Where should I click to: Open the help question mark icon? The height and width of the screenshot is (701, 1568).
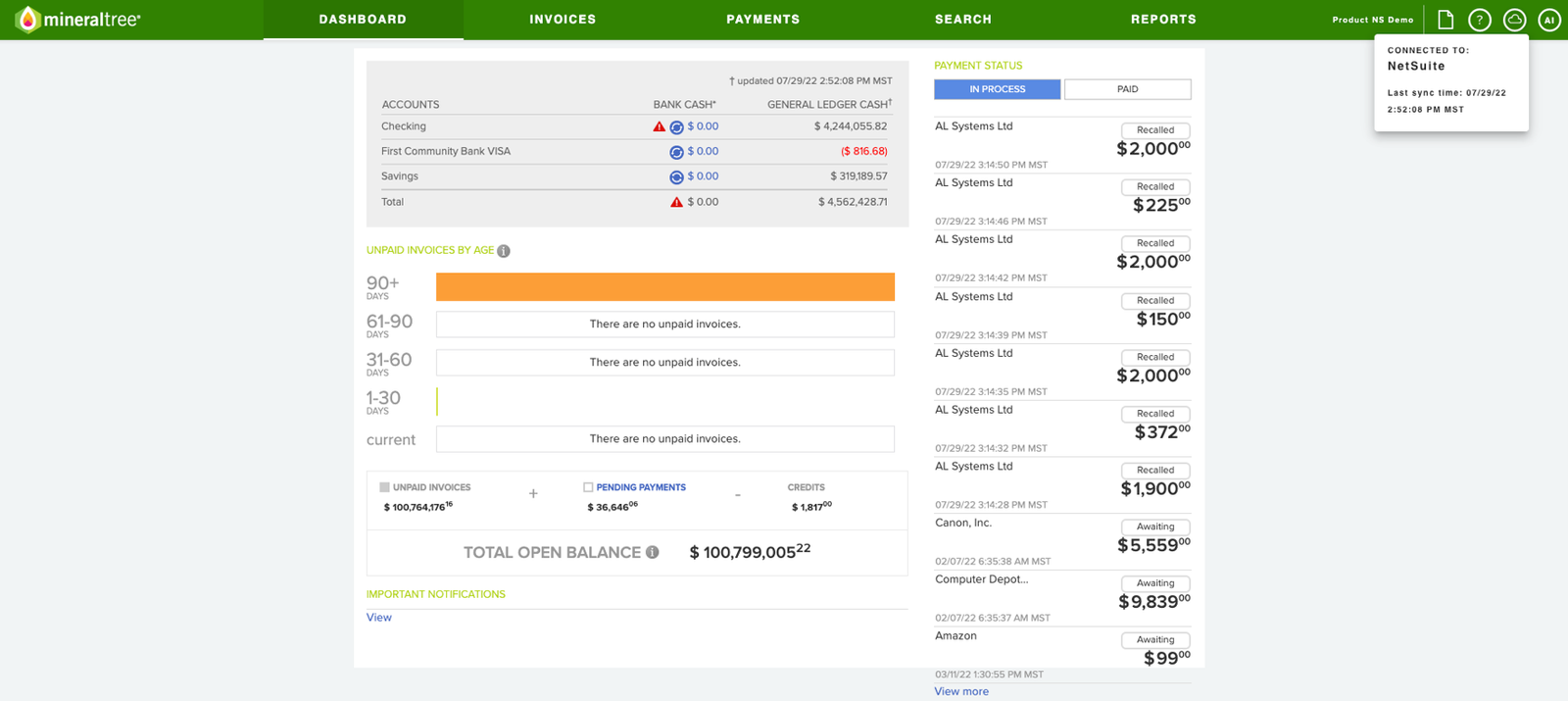[x=1480, y=20]
